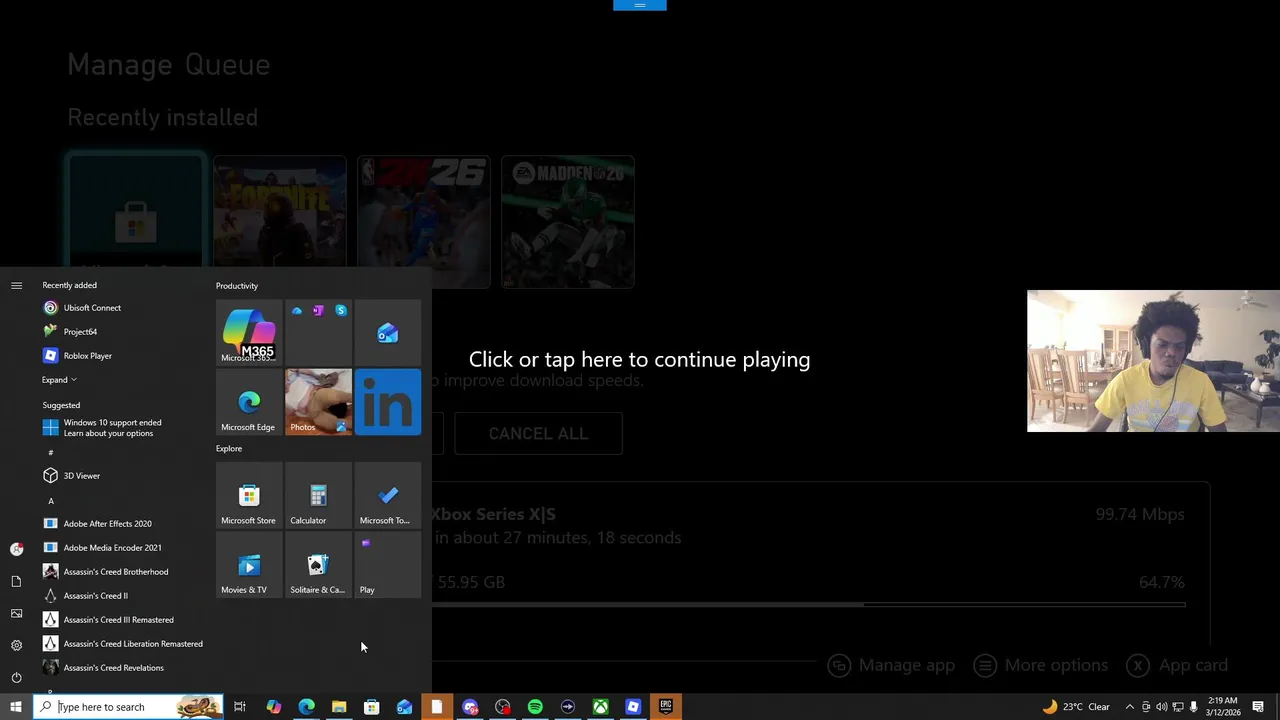Open the Play tile folder
This screenshot has width=1280, height=720.
pyautogui.click(x=388, y=565)
